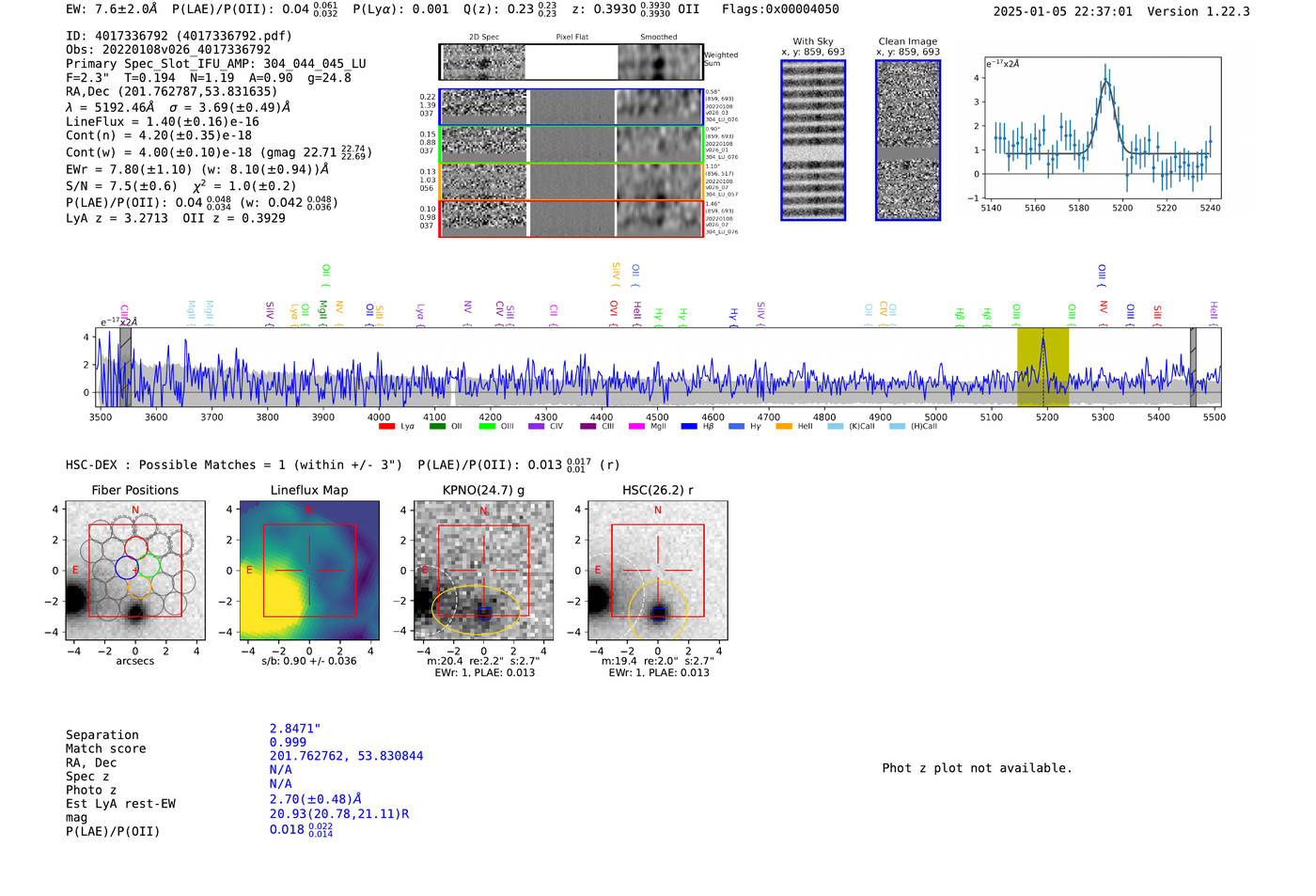Screen dimensions: 1316x896
Task: Open the HSC(26.2) r cutout
Action: point(658,571)
